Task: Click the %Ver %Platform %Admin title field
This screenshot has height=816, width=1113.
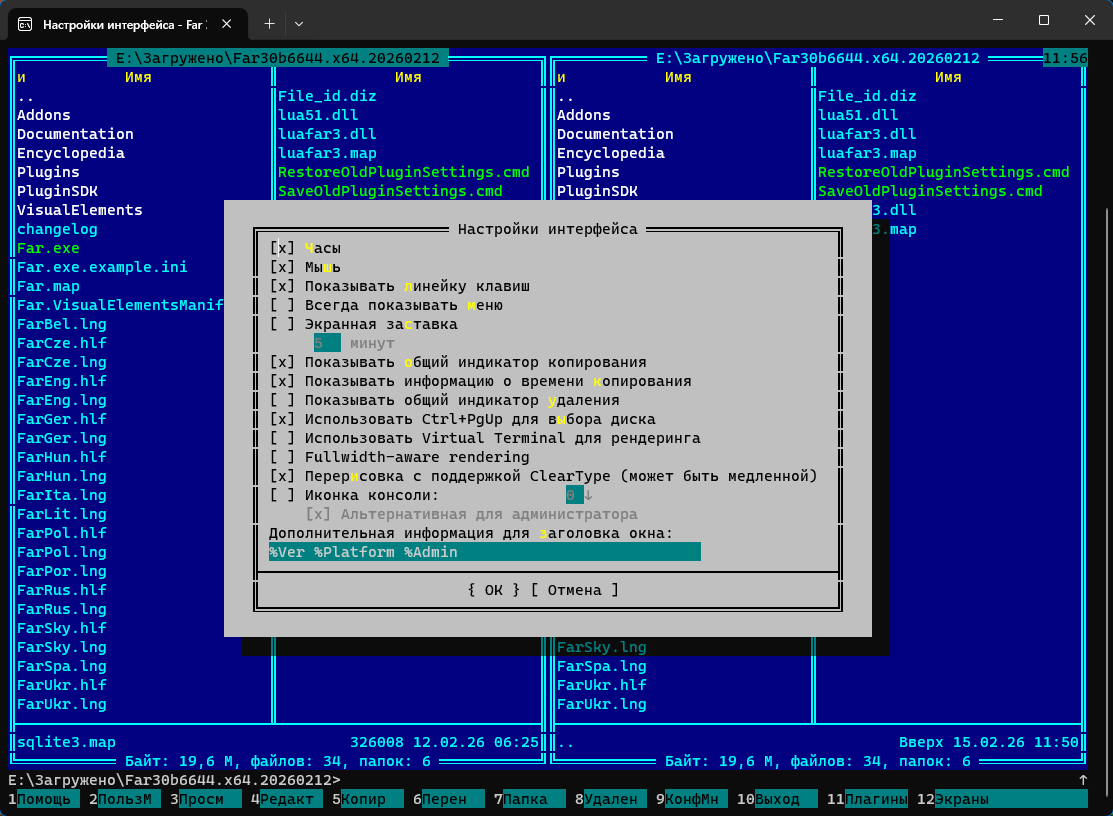Action: [x=484, y=552]
